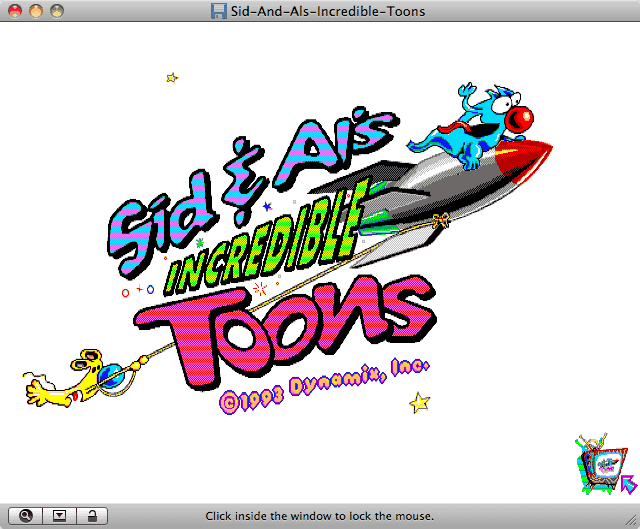Image resolution: width=640 pixels, height=529 pixels.
Task: Click the window resize grip corner
Action: (x=632, y=520)
